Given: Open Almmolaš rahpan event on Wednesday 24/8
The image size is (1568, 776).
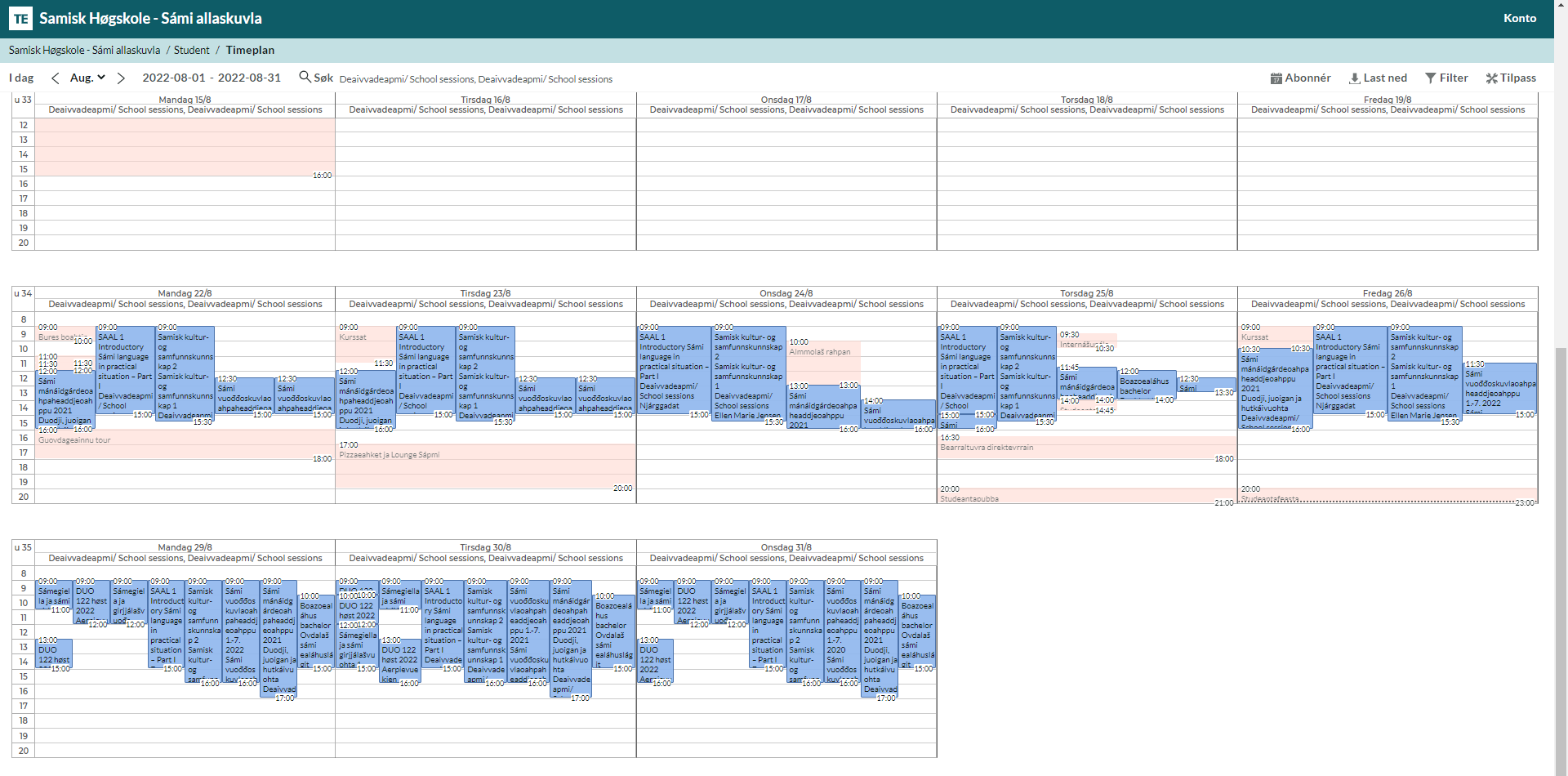Looking at the screenshot, I should pyautogui.click(x=824, y=359).
